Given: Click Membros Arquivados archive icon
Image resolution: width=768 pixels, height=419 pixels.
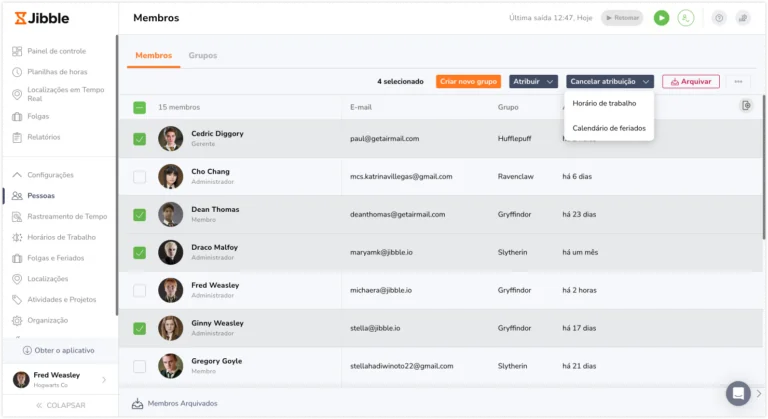Looking at the screenshot, I should (138, 403).
